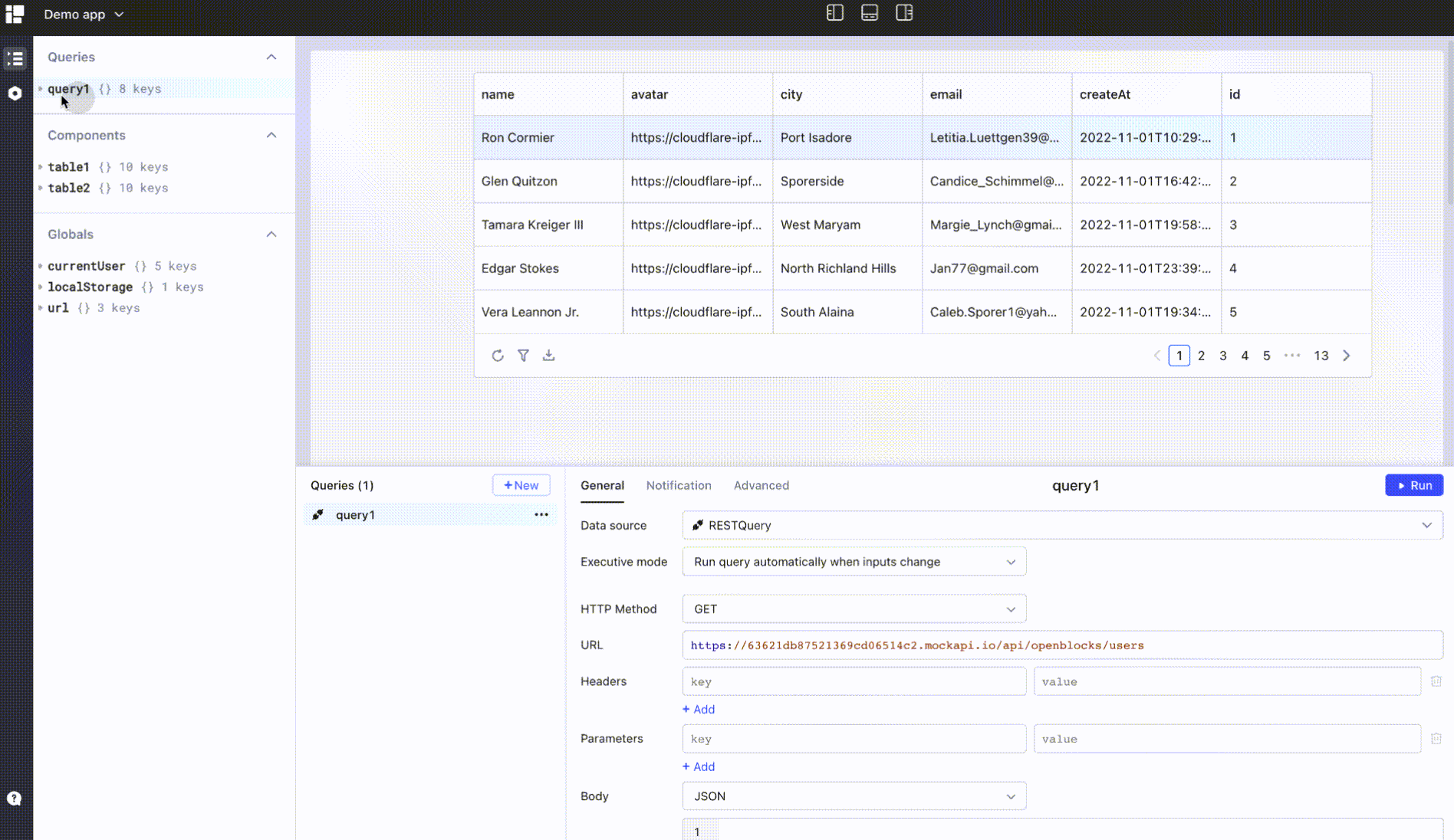The height and width of the screenshot is (840, 1454).
Task: Toggle the right panel layout icon
Action: [904, 13]
